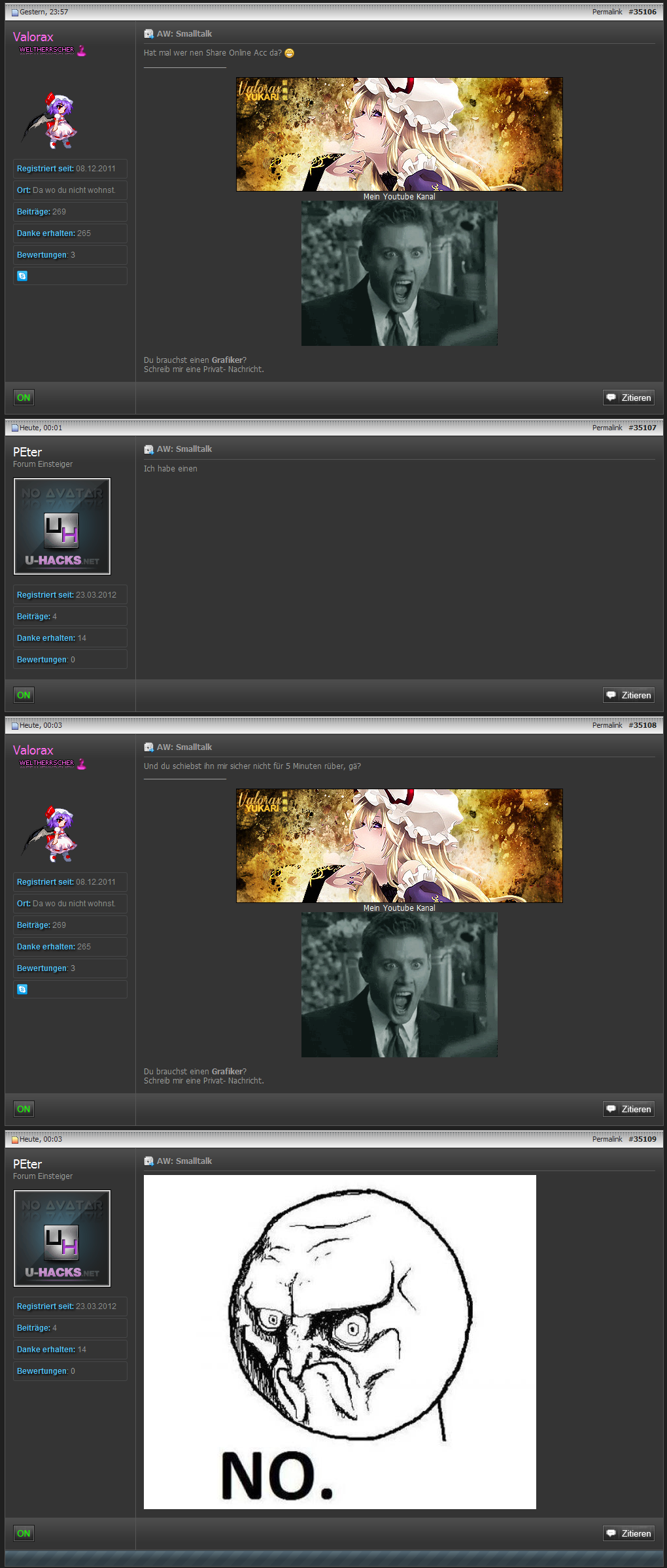Viewport: 667px width, 1568px height.
Task: Click the status icon in post #35108's header
Action: (x=15, y=726)
